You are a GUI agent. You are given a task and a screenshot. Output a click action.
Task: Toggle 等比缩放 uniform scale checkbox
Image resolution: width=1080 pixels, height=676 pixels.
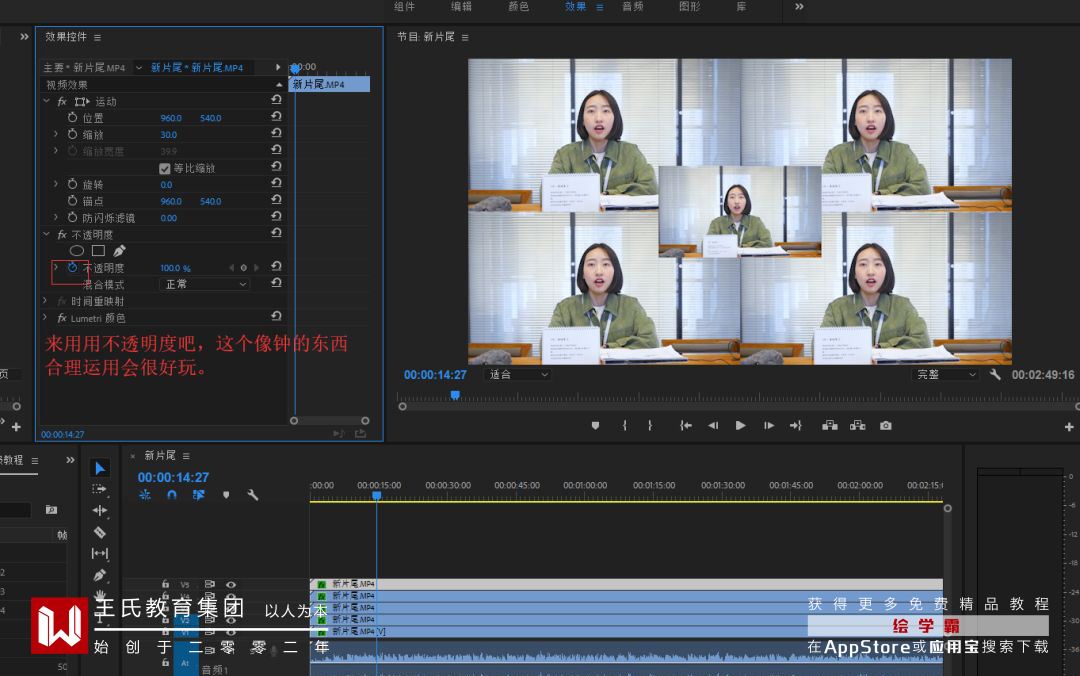pos(165,168)
